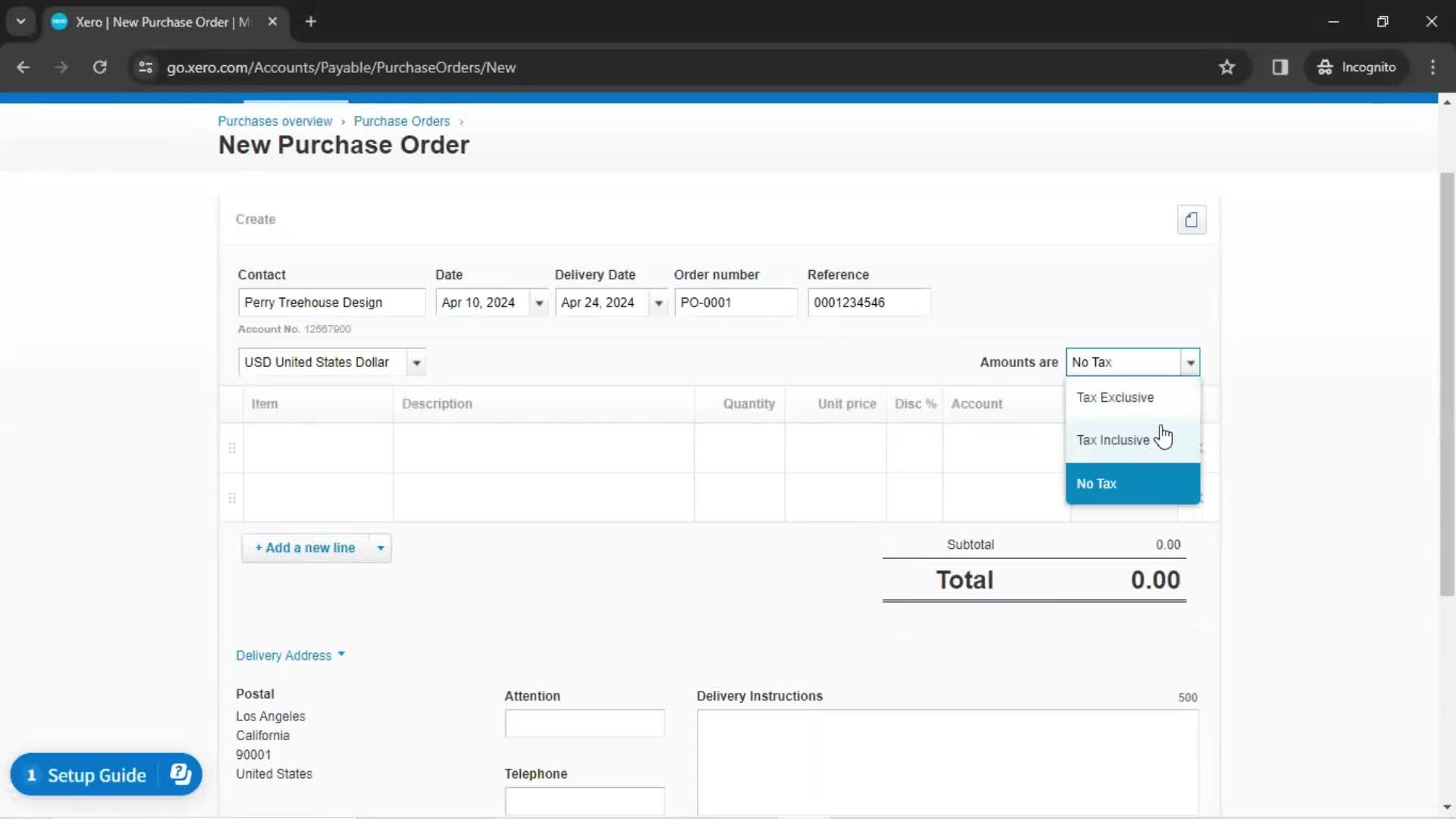
Task: Click the copy document icon near Create
Action: (1191, 220)
